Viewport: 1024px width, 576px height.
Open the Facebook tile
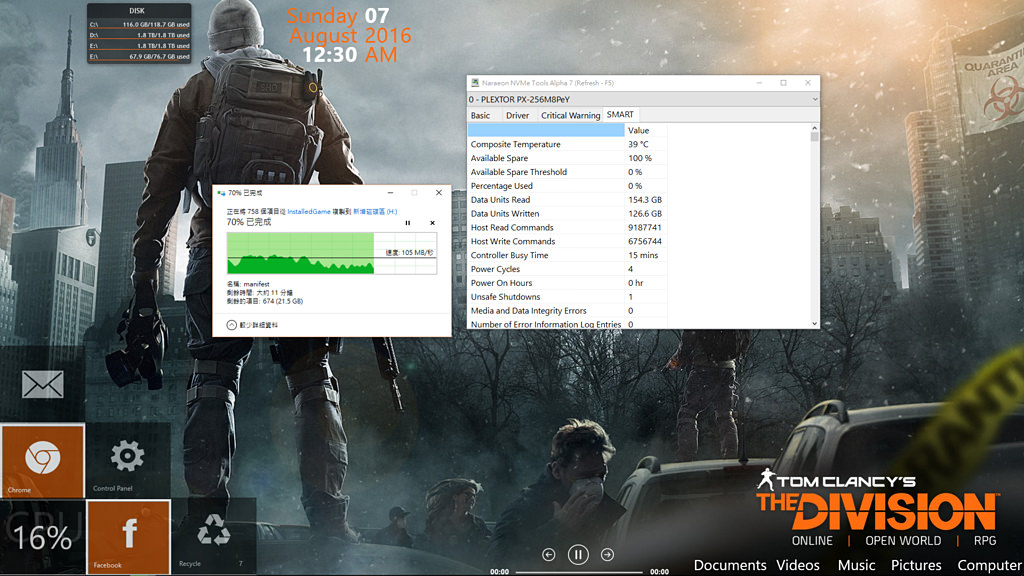pyautogui.click(x=129, y=537)
